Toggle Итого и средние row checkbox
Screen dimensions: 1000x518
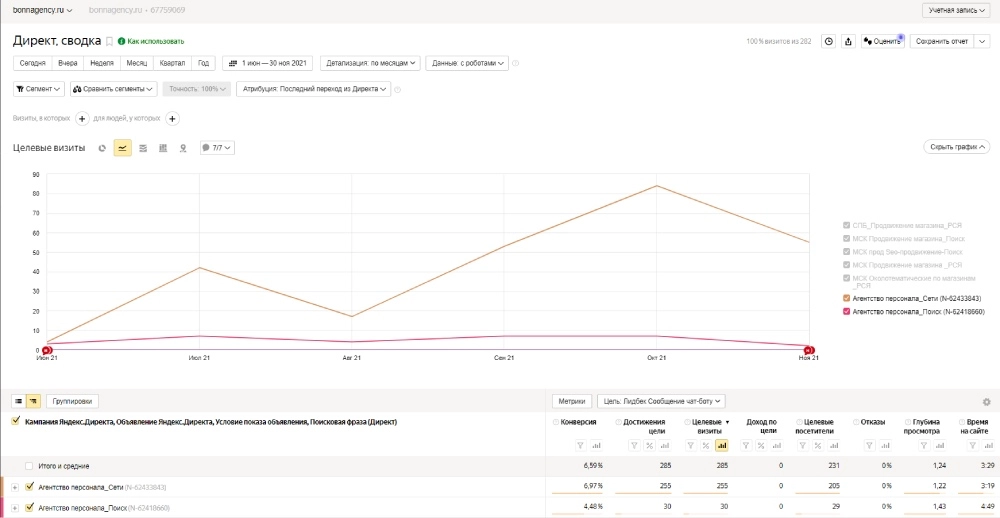pos(29,466)
